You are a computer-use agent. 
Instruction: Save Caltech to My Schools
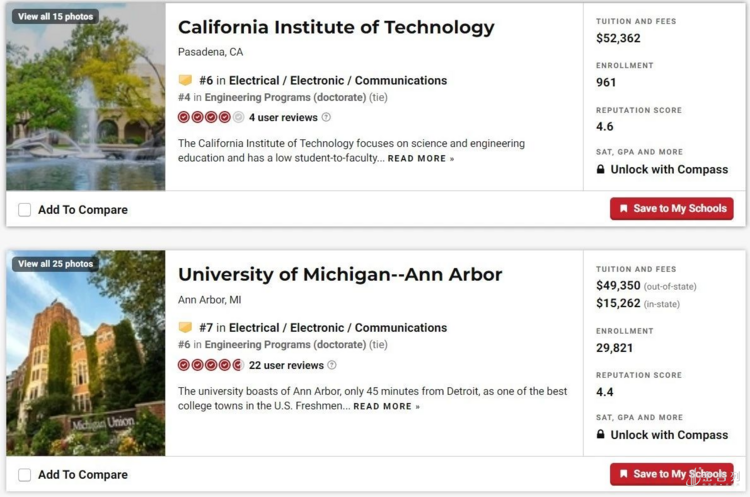(671, 209)
